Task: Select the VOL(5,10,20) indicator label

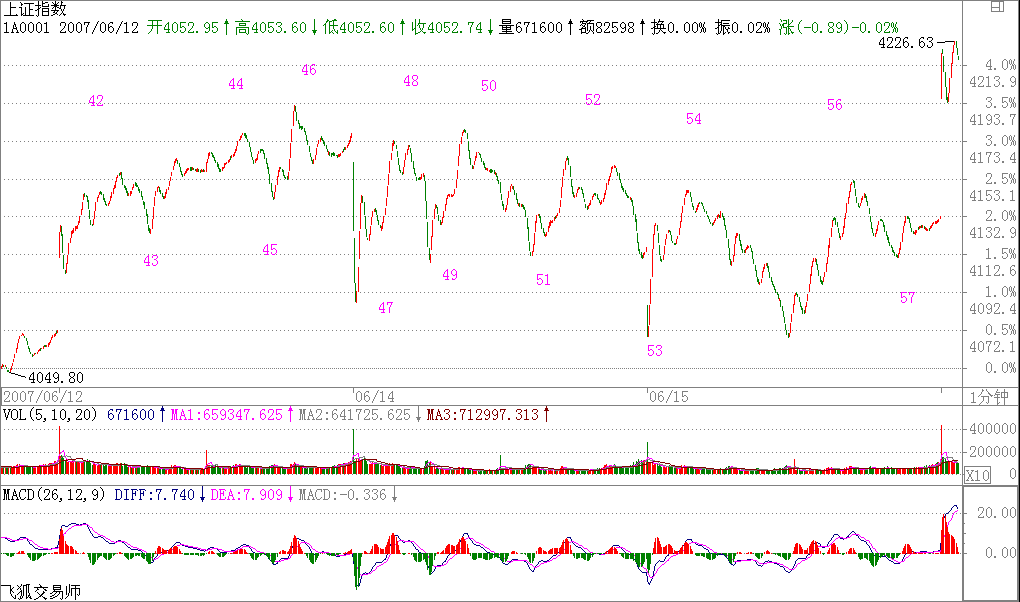Action: tap(50, 414)
